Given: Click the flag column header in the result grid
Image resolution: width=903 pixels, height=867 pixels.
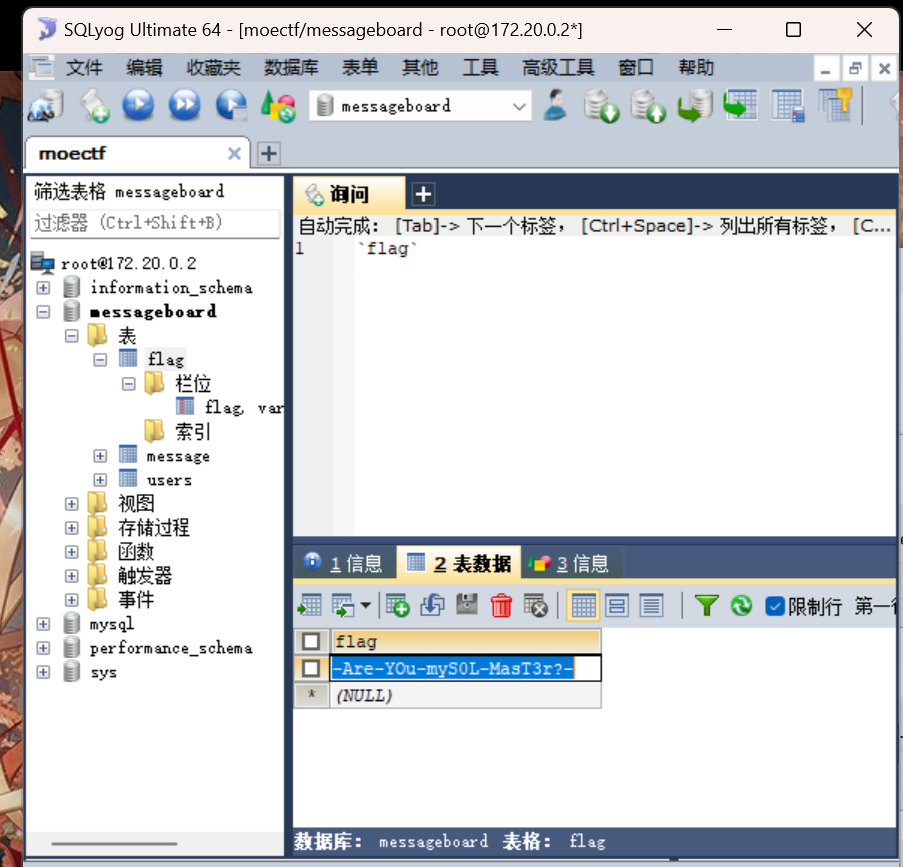Looking at the screenshot, I should click(465, 641).
